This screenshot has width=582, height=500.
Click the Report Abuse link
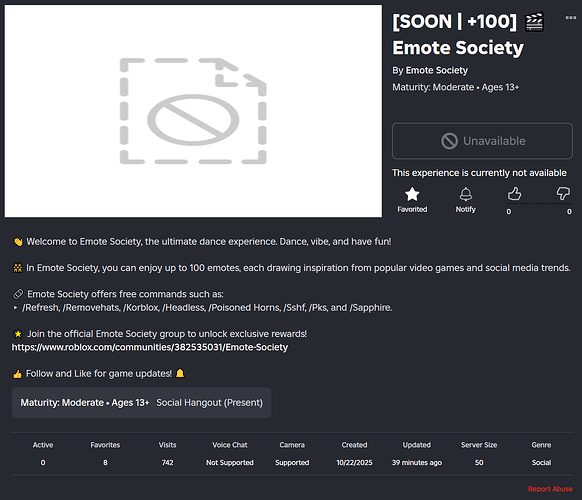[550, 489]
